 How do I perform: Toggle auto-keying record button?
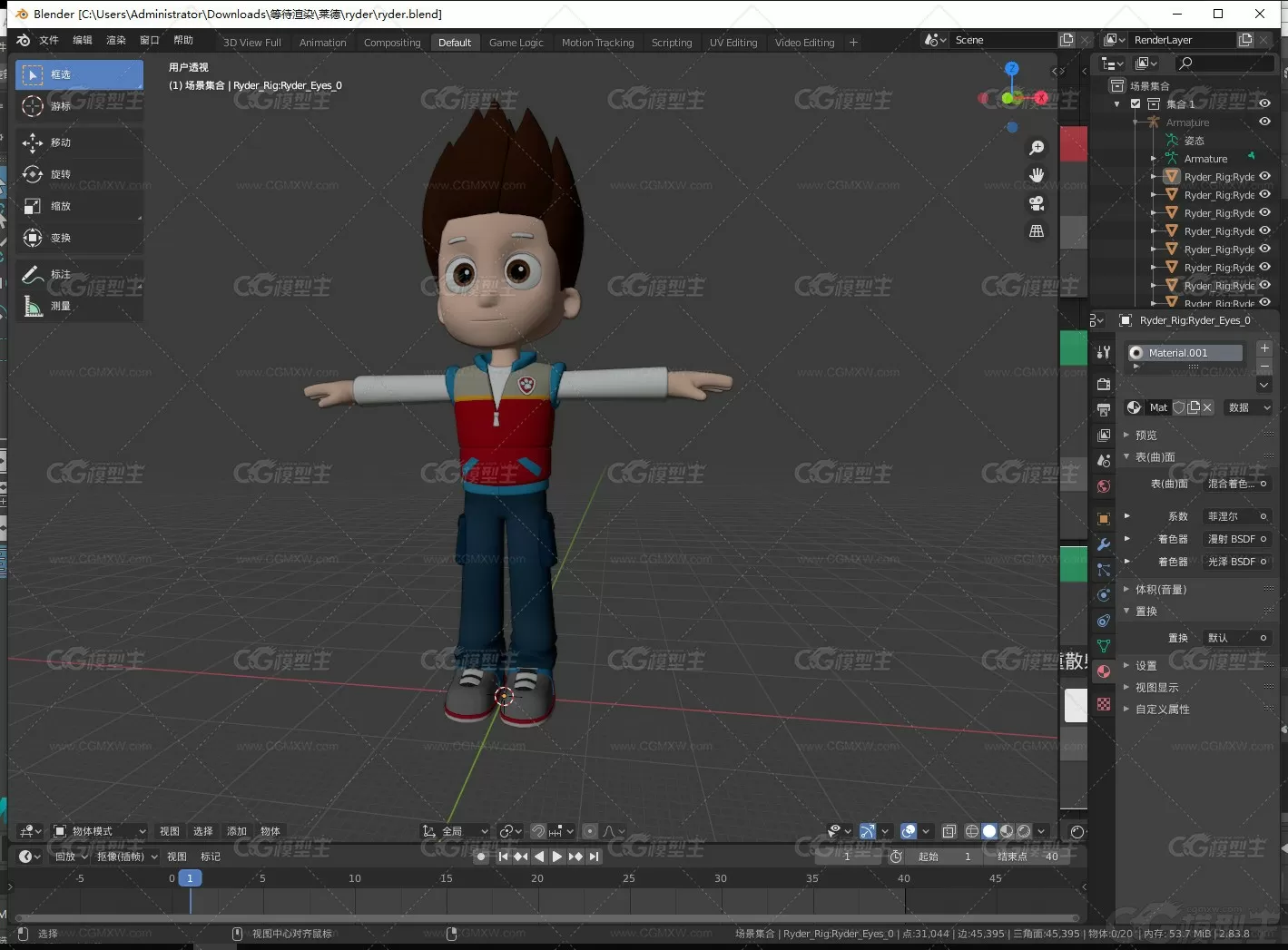pyautogui.click(x=481, y=857)
